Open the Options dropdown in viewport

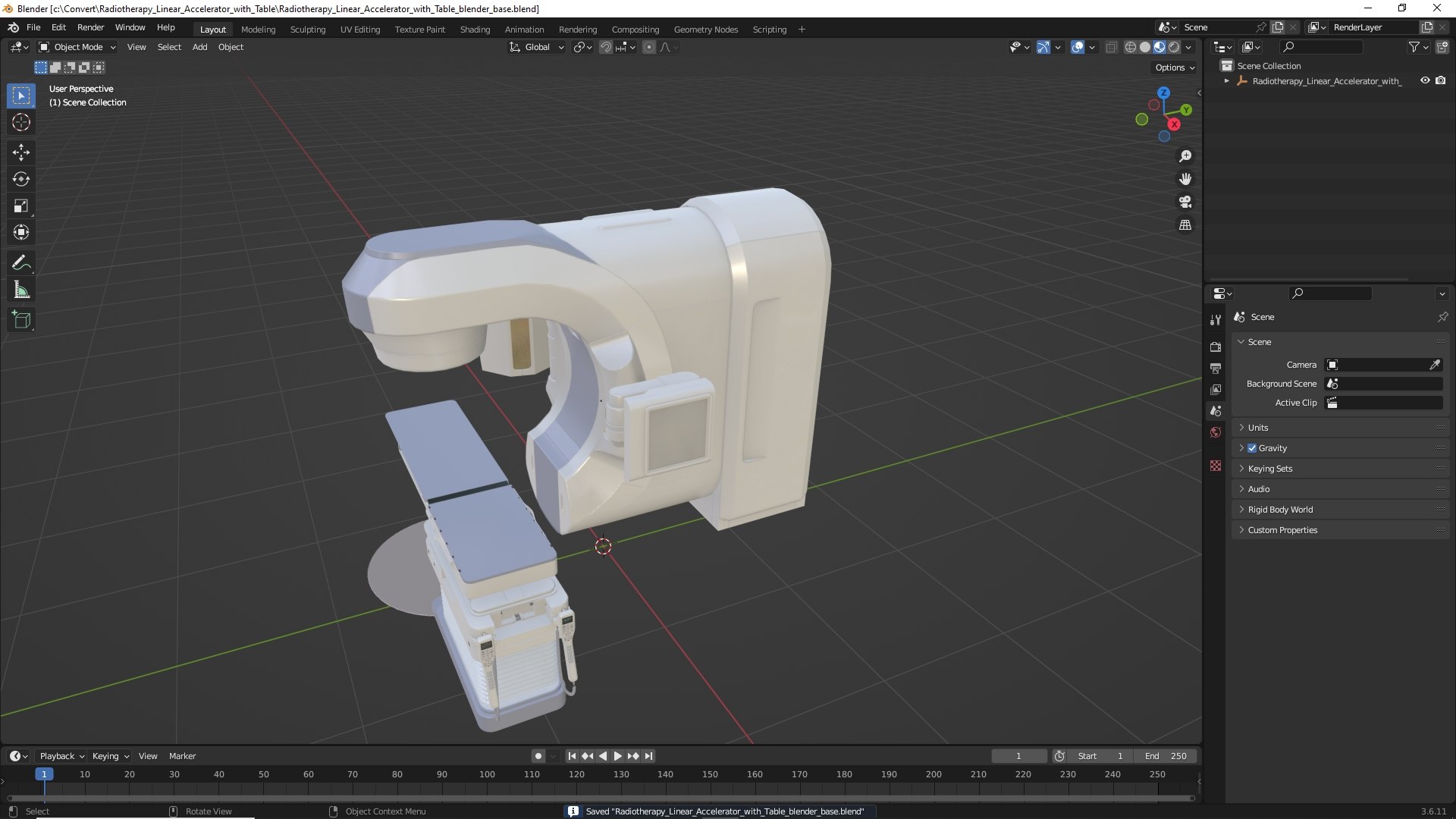1175,67
